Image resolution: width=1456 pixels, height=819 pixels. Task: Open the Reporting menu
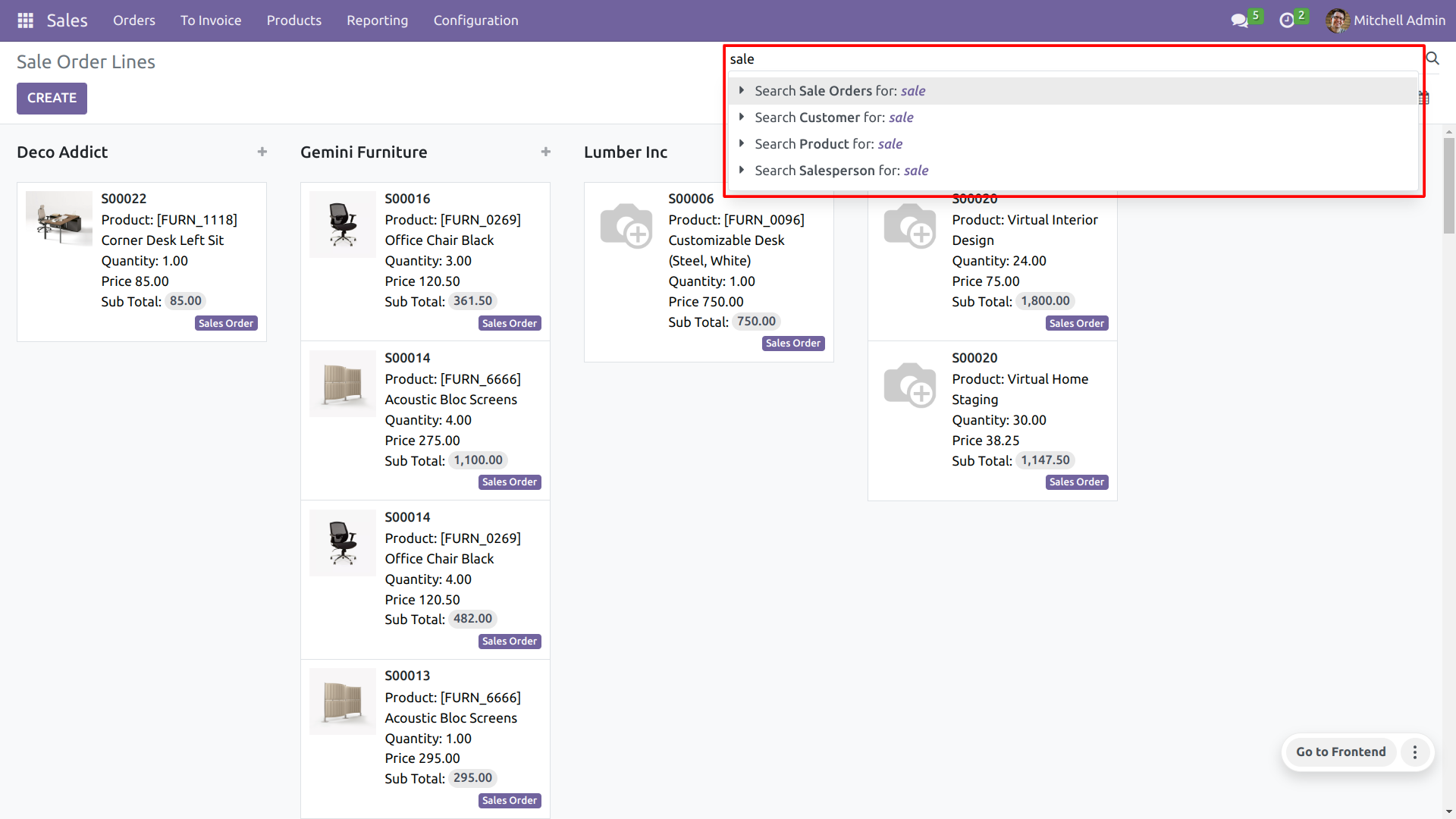click(x=377, y=20)
